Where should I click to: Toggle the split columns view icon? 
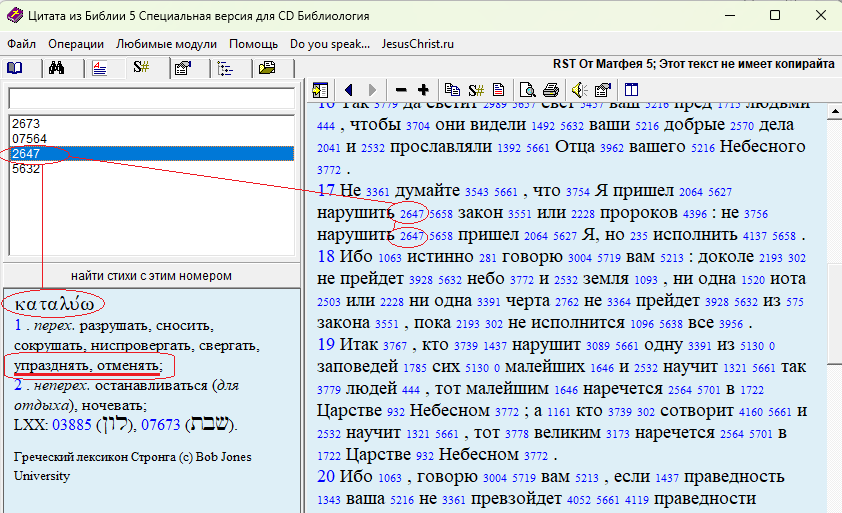(x=631, y=90)
